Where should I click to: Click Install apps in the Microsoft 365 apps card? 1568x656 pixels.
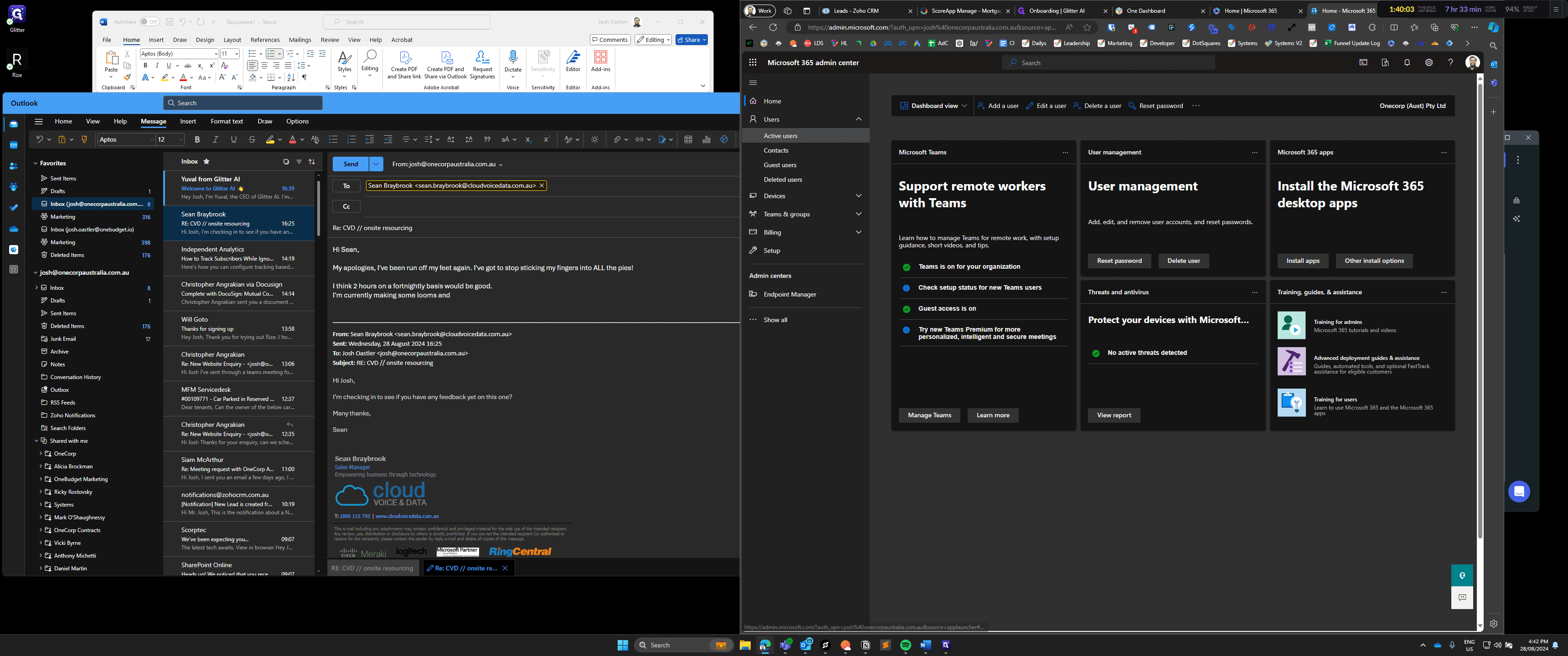point(1303,261)
